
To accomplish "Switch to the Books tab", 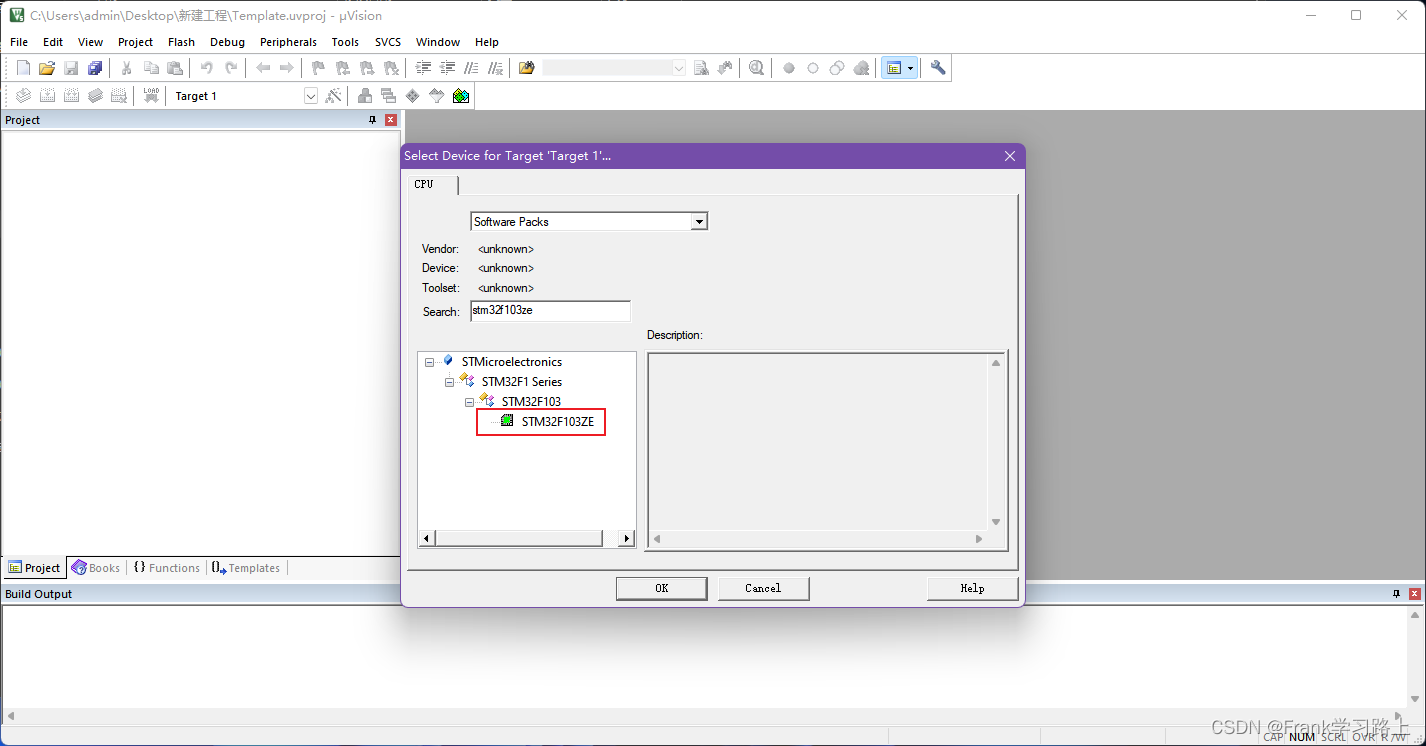I will coord(96,568).
